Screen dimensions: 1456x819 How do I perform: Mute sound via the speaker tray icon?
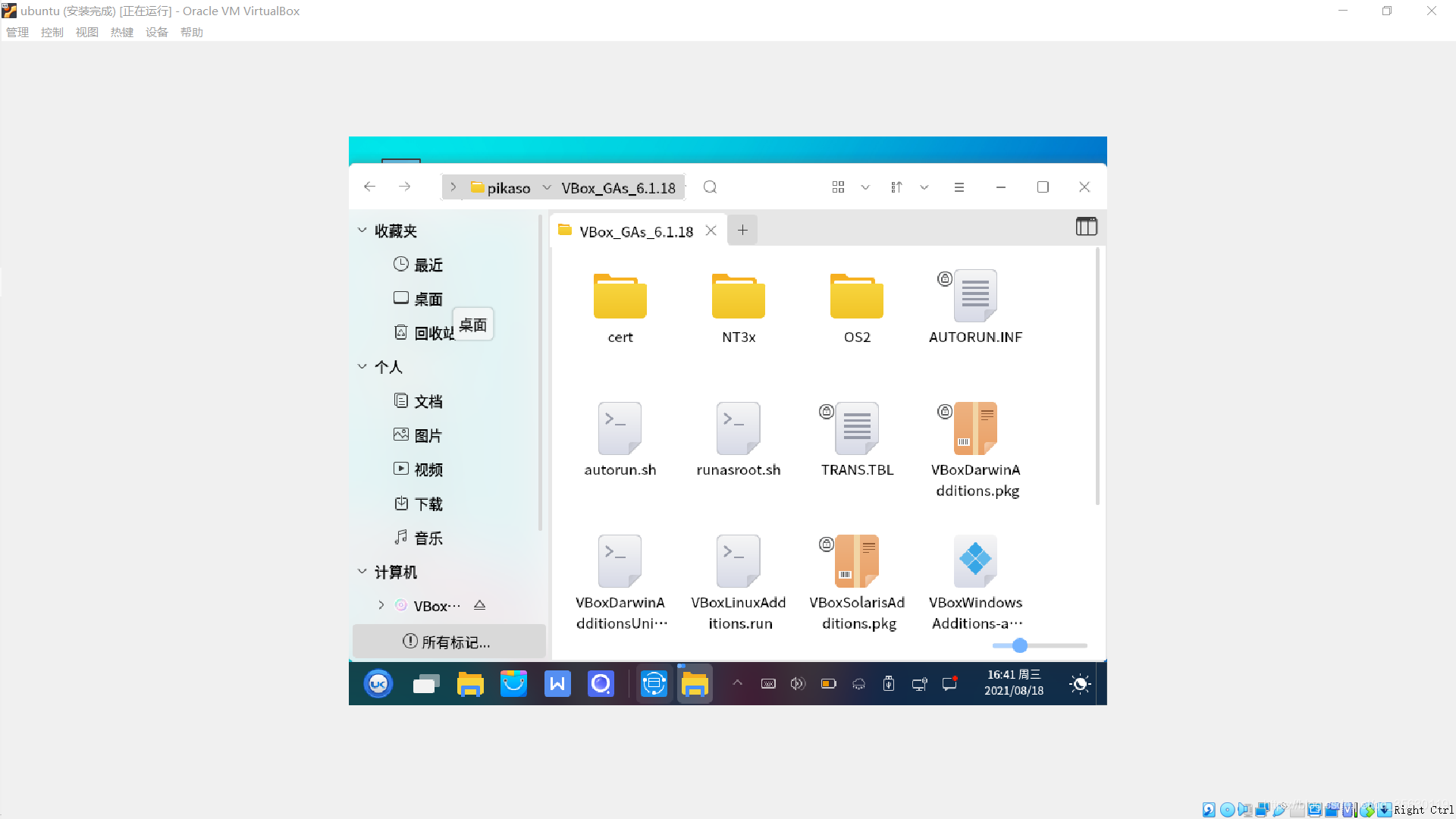[x=797, y=683]
